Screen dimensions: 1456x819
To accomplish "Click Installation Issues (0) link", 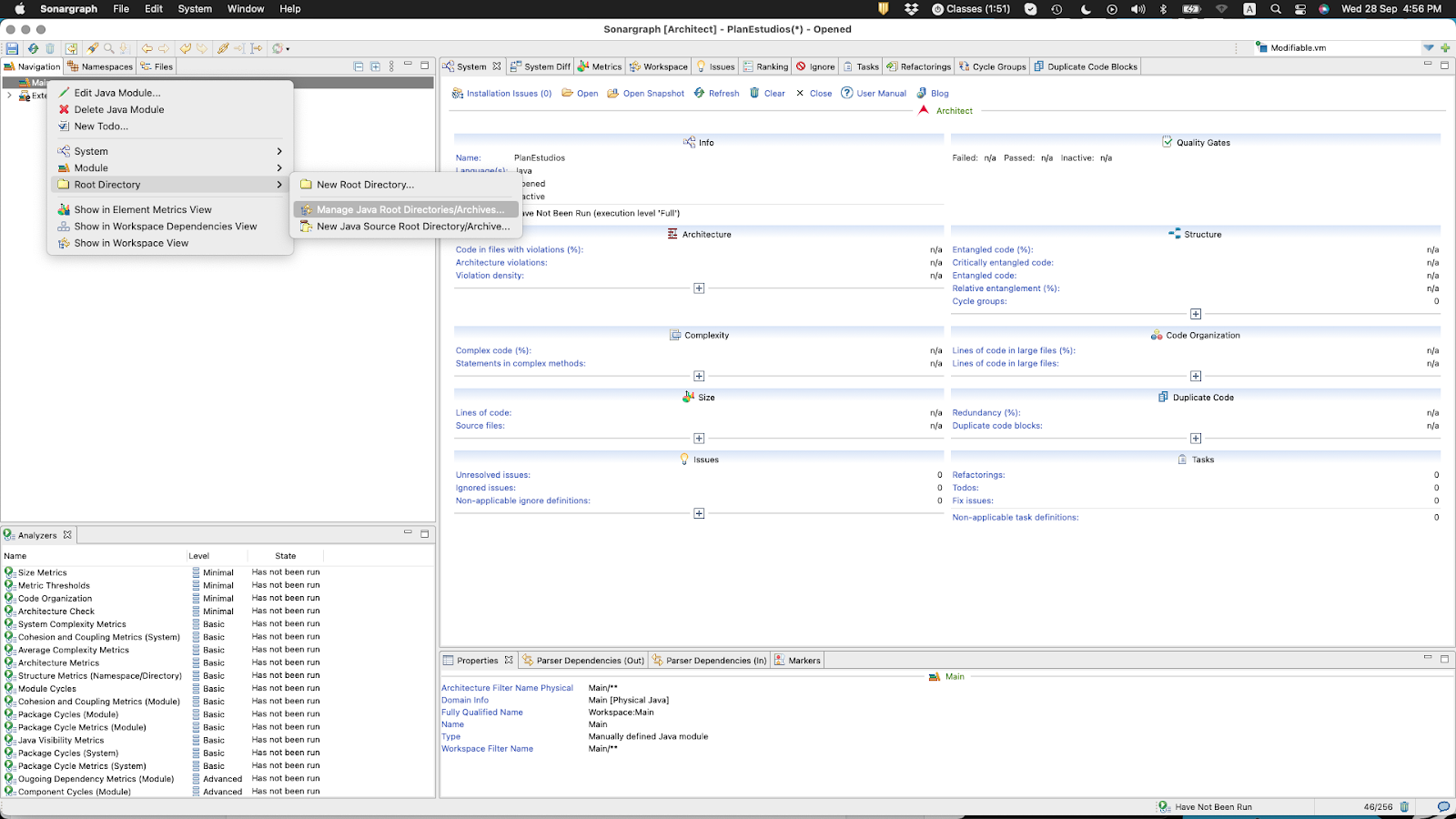I will point(502,94).
